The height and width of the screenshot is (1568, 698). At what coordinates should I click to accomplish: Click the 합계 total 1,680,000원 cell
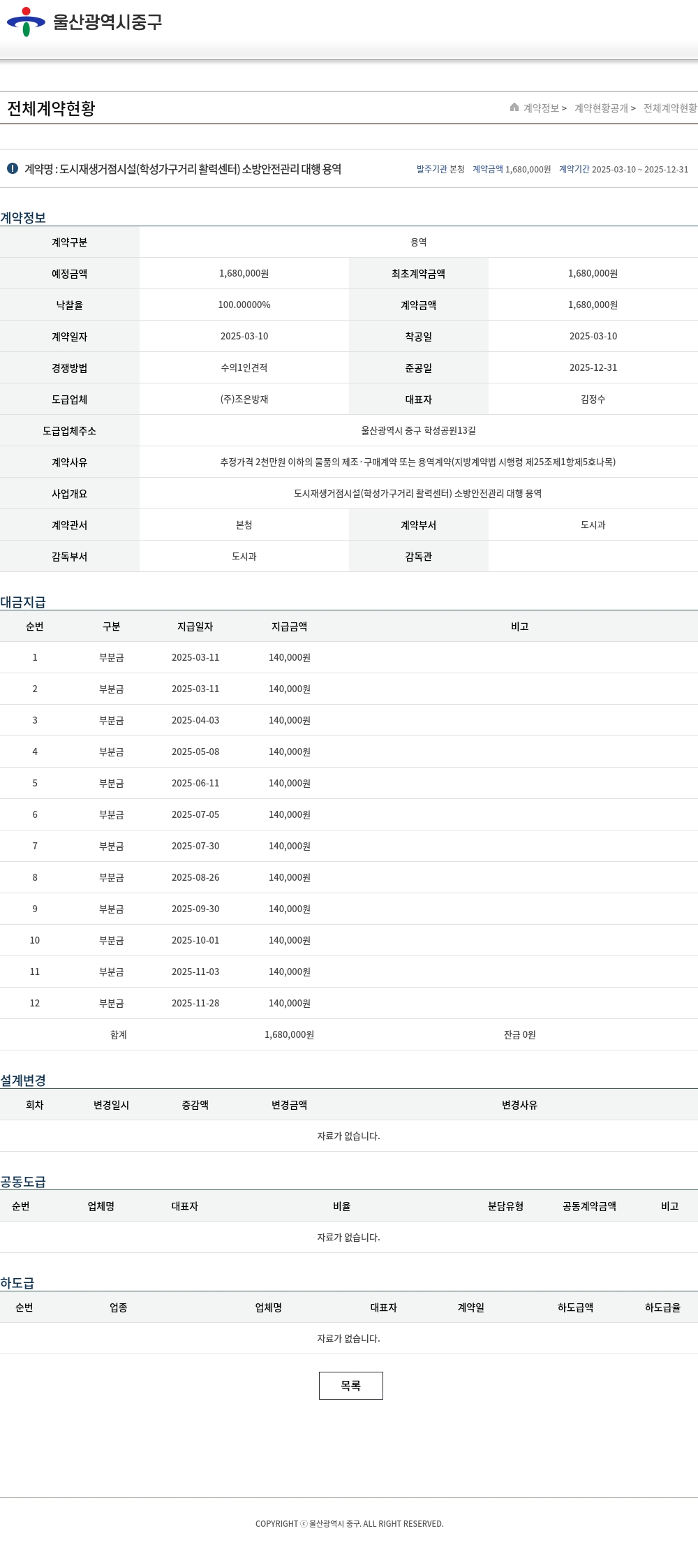(289, 1034)
